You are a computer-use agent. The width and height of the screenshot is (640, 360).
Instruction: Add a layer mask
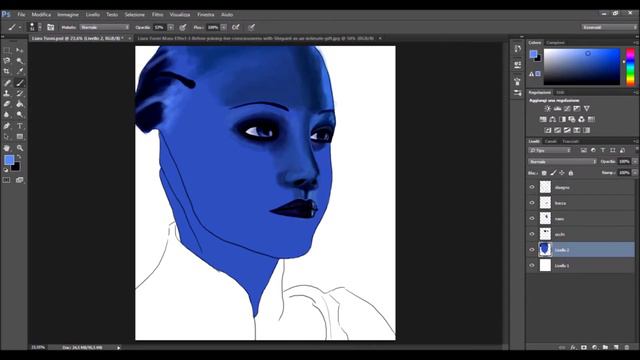[584, 347]
